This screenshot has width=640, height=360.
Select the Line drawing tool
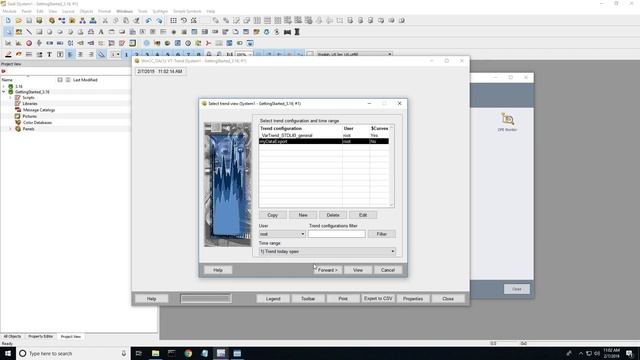[29, 32]
